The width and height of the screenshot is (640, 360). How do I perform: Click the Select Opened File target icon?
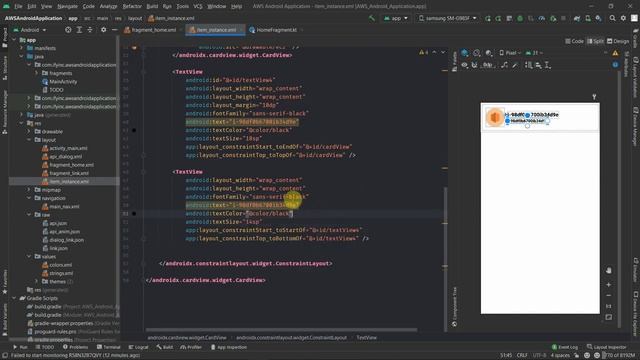coord(68,30)
